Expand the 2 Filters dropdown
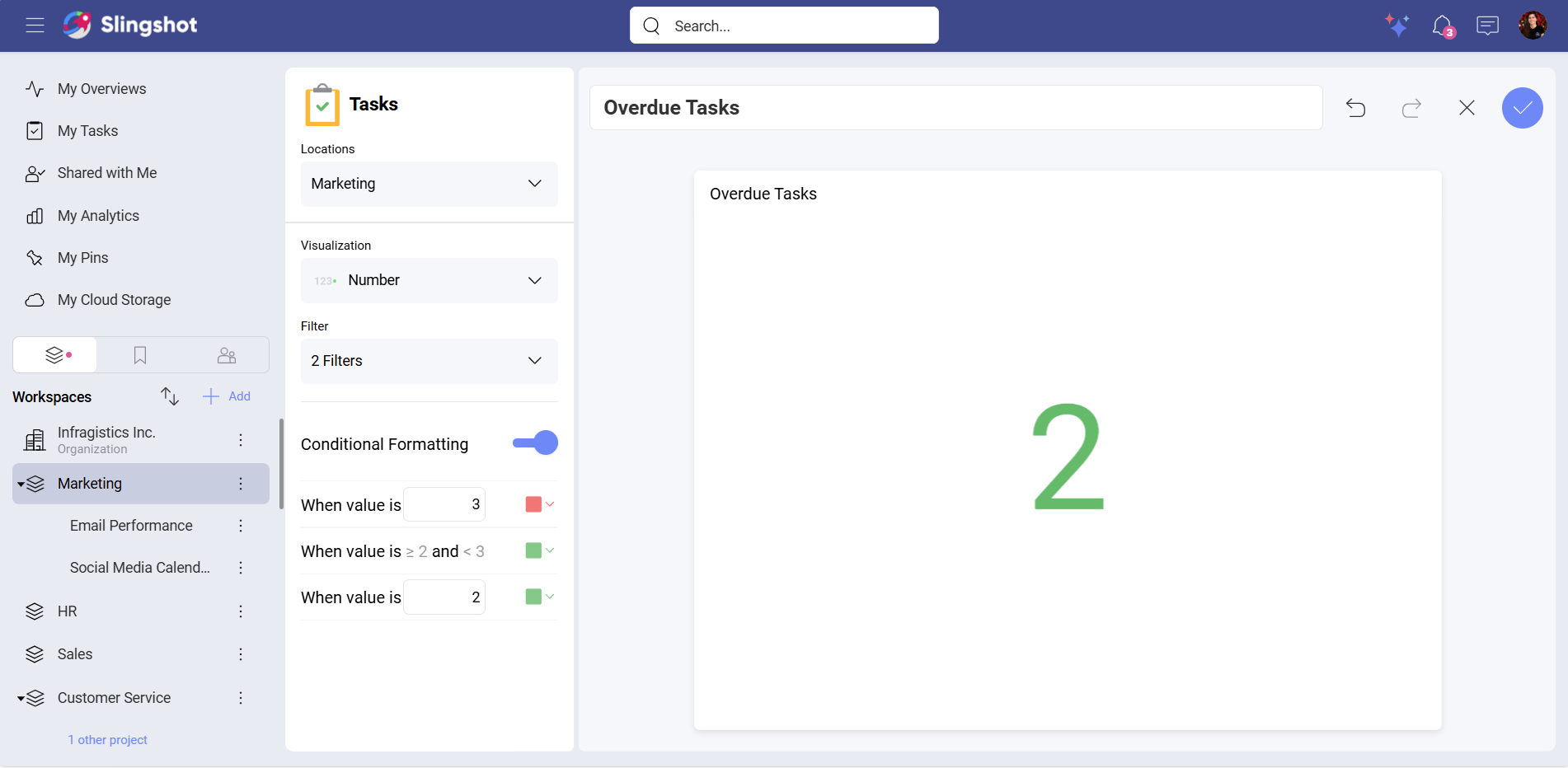The height and width of the screenshot is (768, 1568). click(429, 361)
